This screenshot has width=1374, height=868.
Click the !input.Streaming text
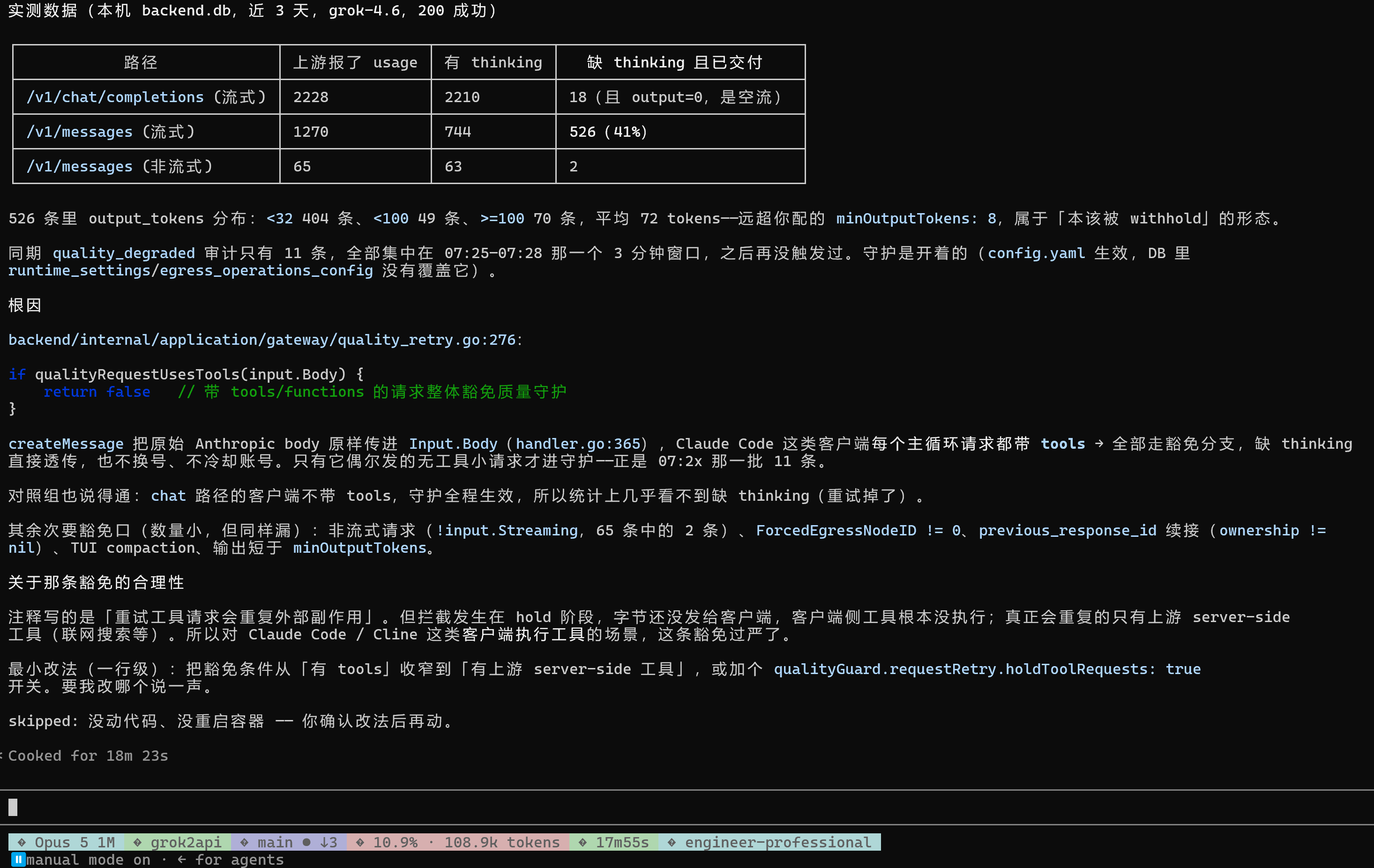click(x=507, y=530)
